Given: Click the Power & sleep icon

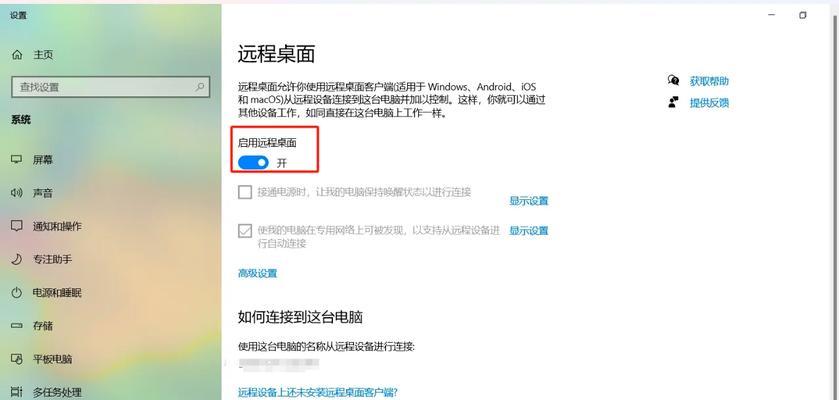Looking at the screenshot, I should (17, 292).
